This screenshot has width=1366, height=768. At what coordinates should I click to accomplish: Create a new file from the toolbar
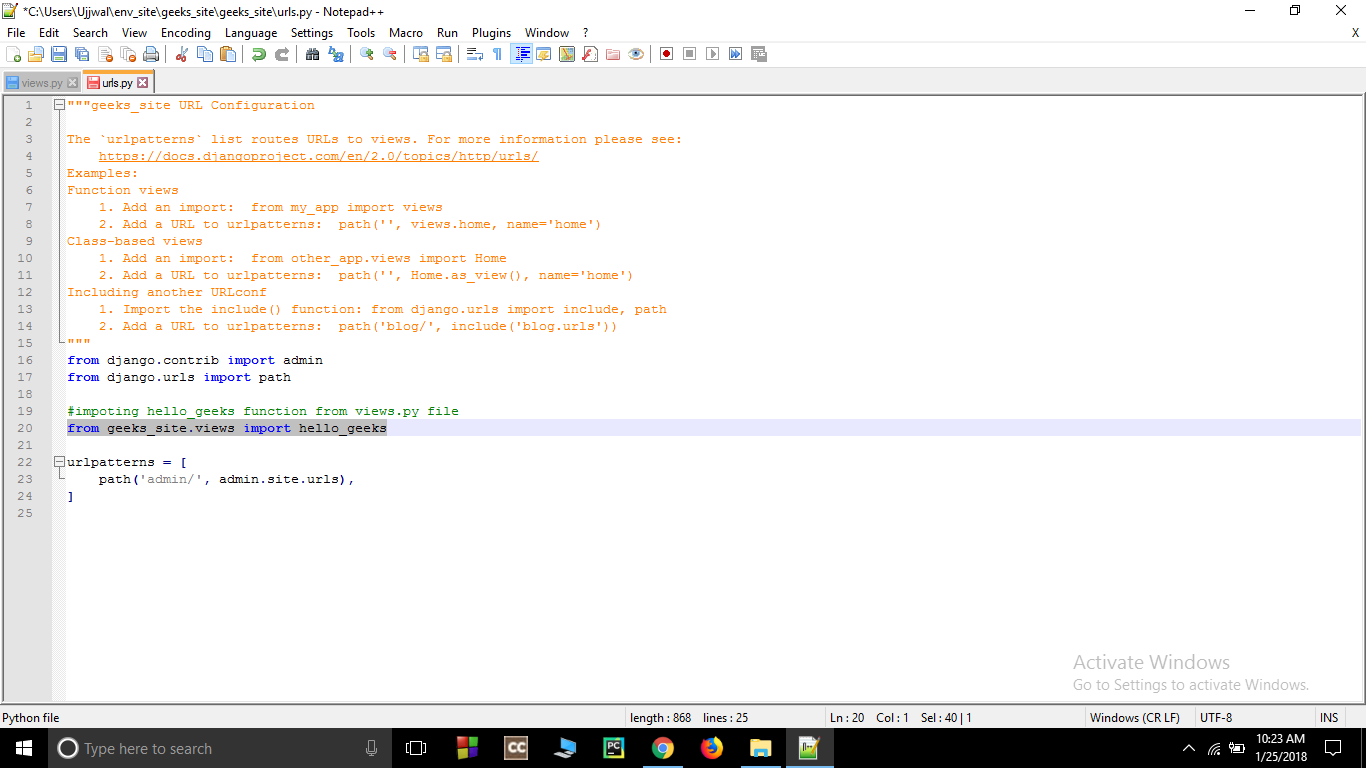tap(13, 54)
